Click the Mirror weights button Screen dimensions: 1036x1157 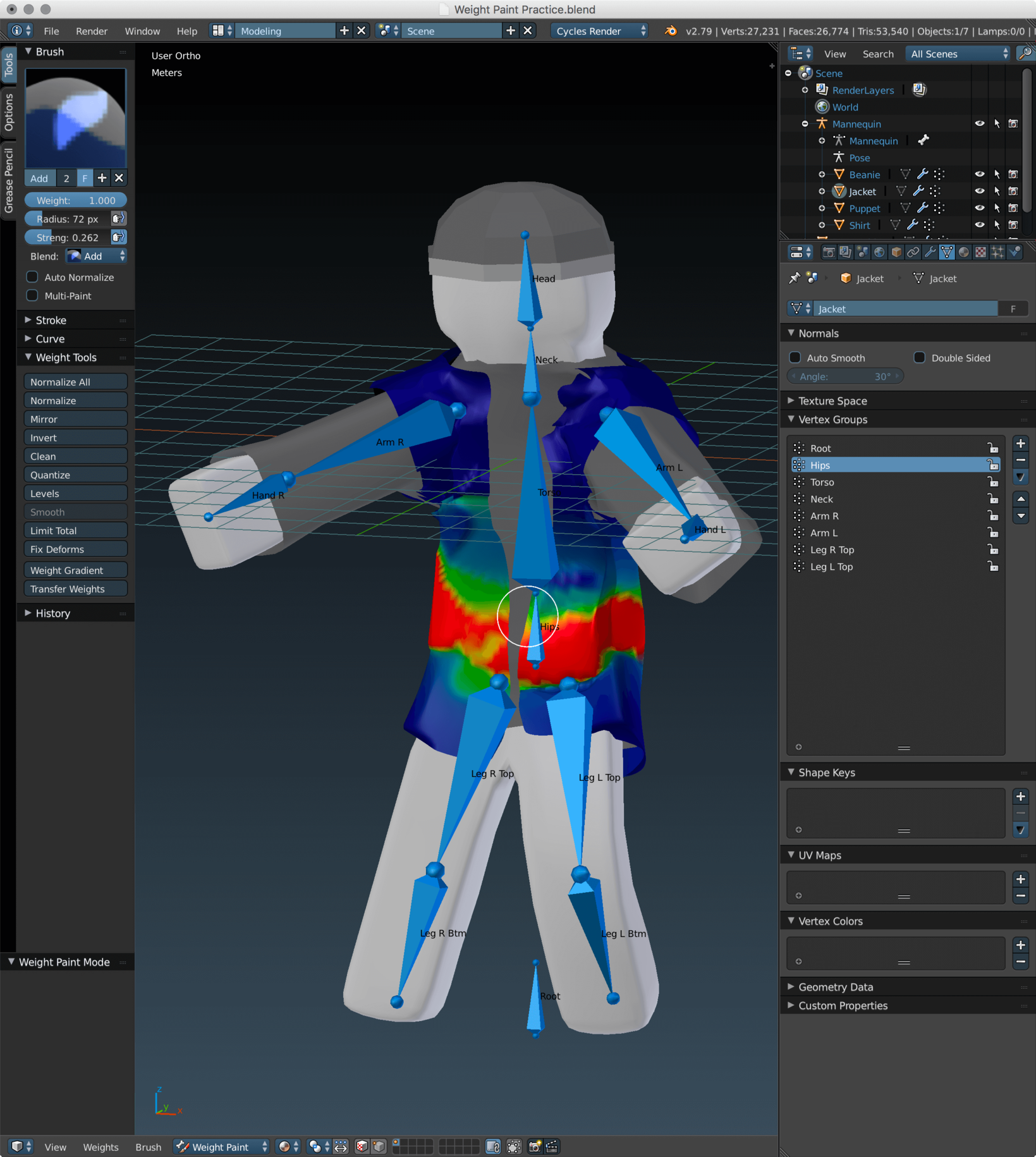pos(75,419)
